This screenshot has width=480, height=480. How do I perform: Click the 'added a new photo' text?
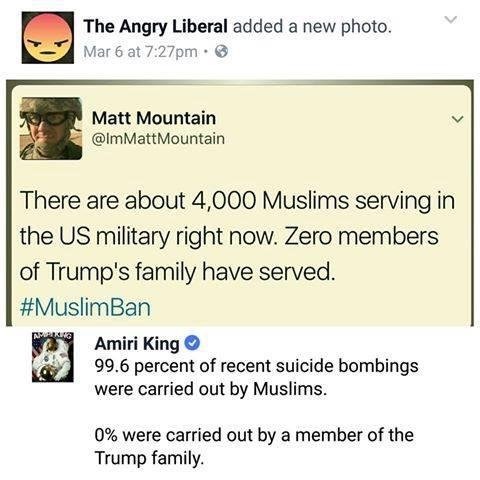tap(312, 26)
